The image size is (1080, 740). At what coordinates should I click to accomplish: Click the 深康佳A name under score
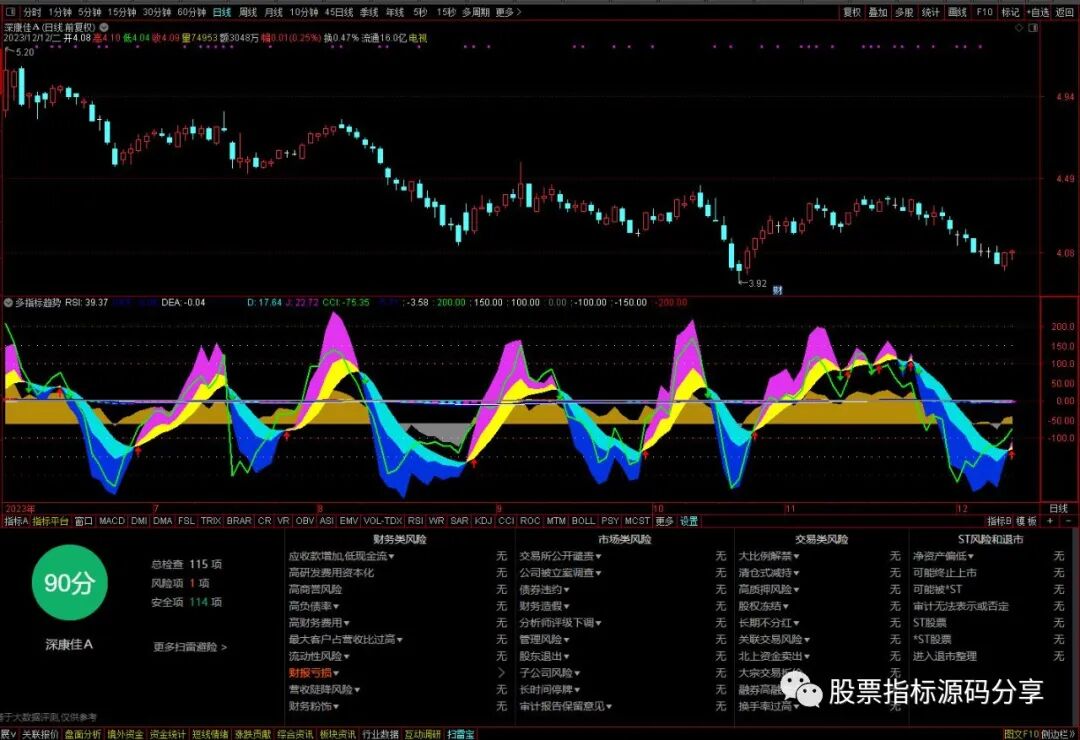pyautogui.click(x=69, y=644)
